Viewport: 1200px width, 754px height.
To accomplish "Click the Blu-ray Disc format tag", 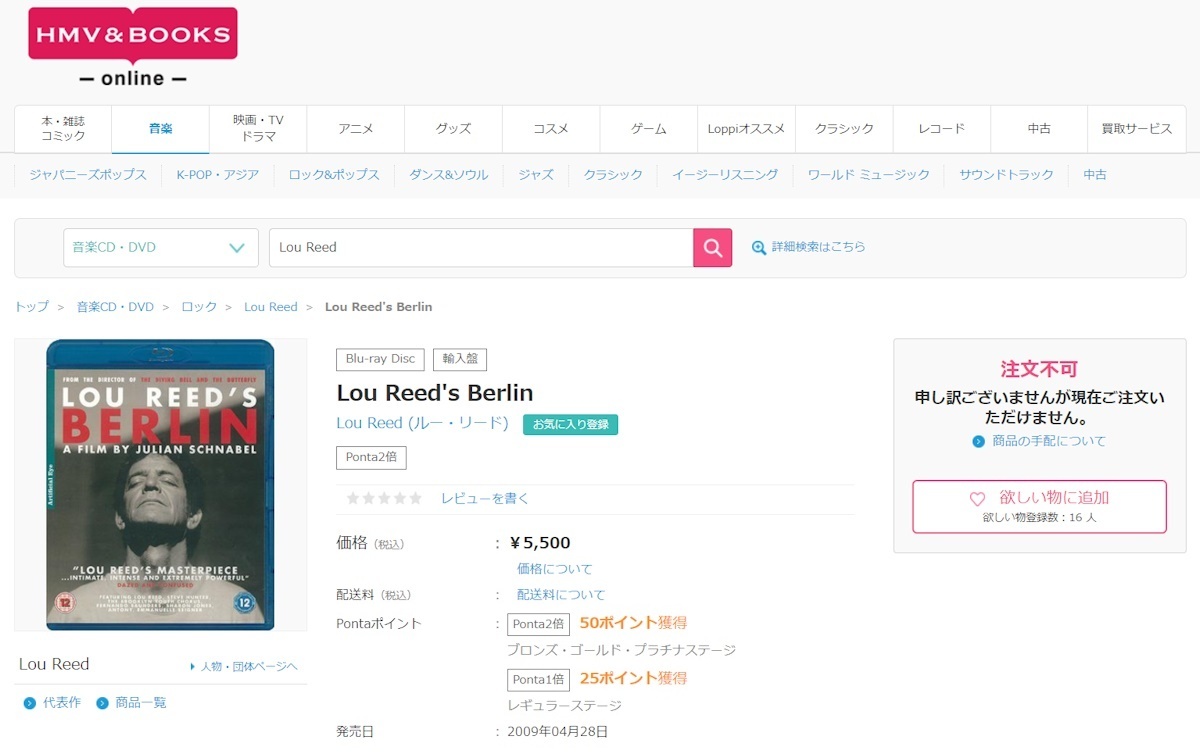I will coord(380,359).
